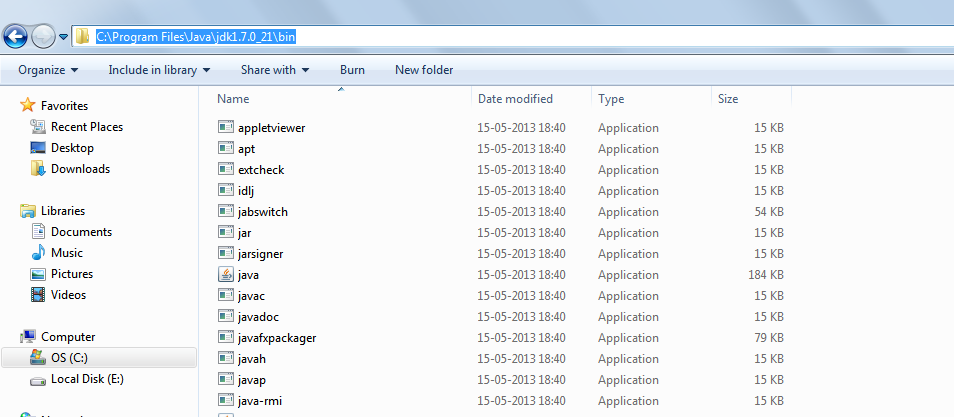Click the jar application icon

226,232
